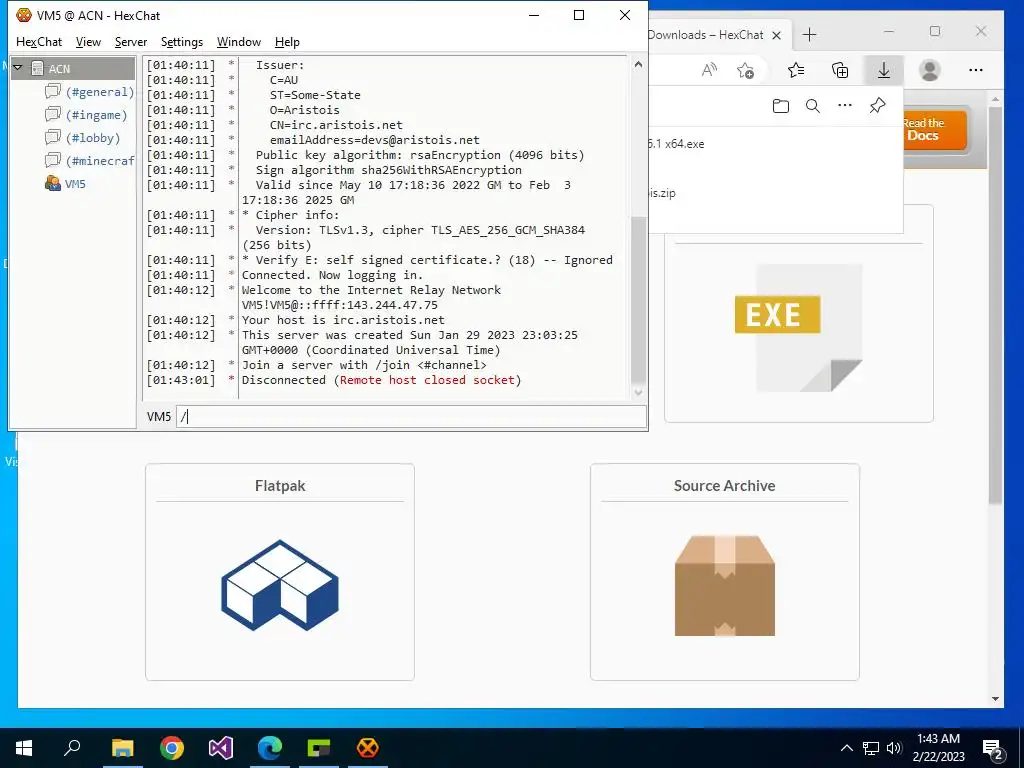Open the taskbar clock and calendar
Image resolution: width=1024 pixels, height=768 pixels.
[x=938, y=748]
